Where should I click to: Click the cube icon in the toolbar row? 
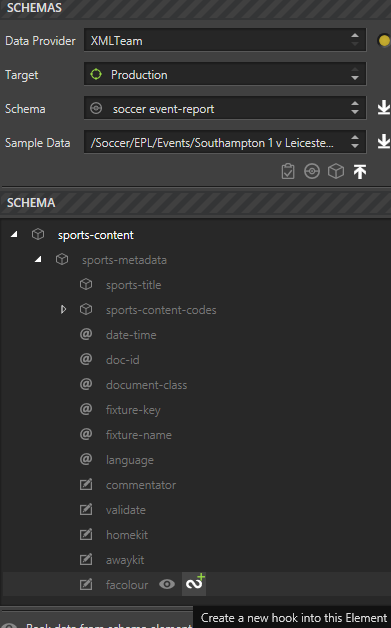coord(336,171)
